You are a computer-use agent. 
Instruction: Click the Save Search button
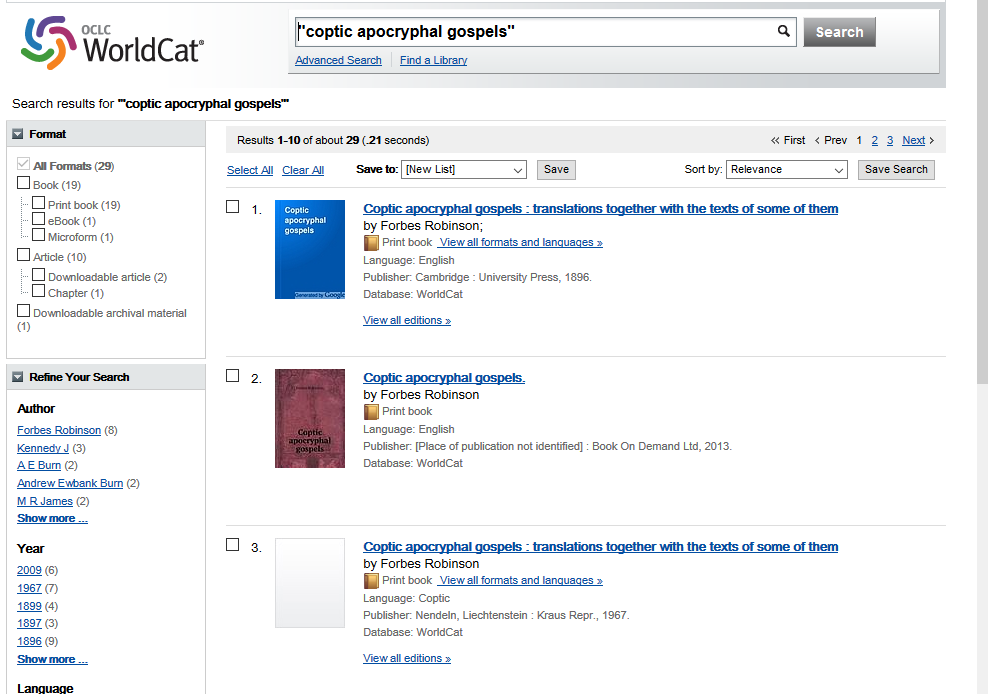point(895,169)
